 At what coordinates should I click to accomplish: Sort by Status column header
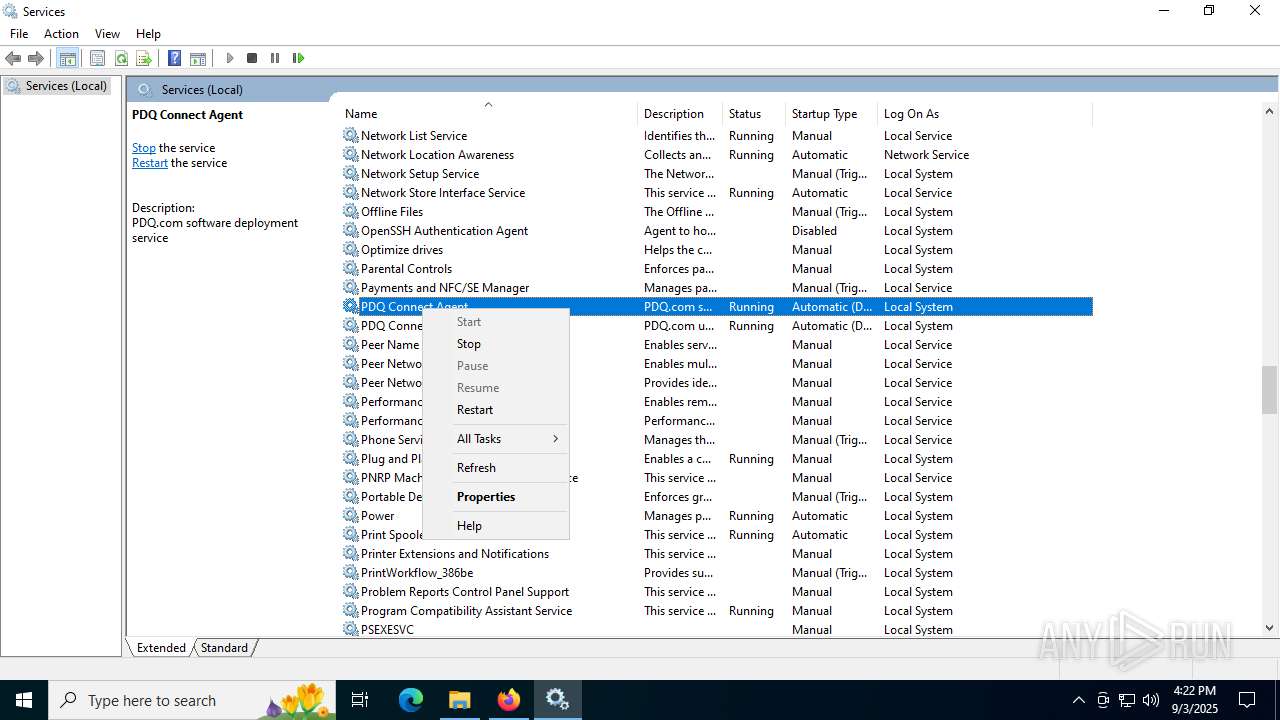coord(754,113)
